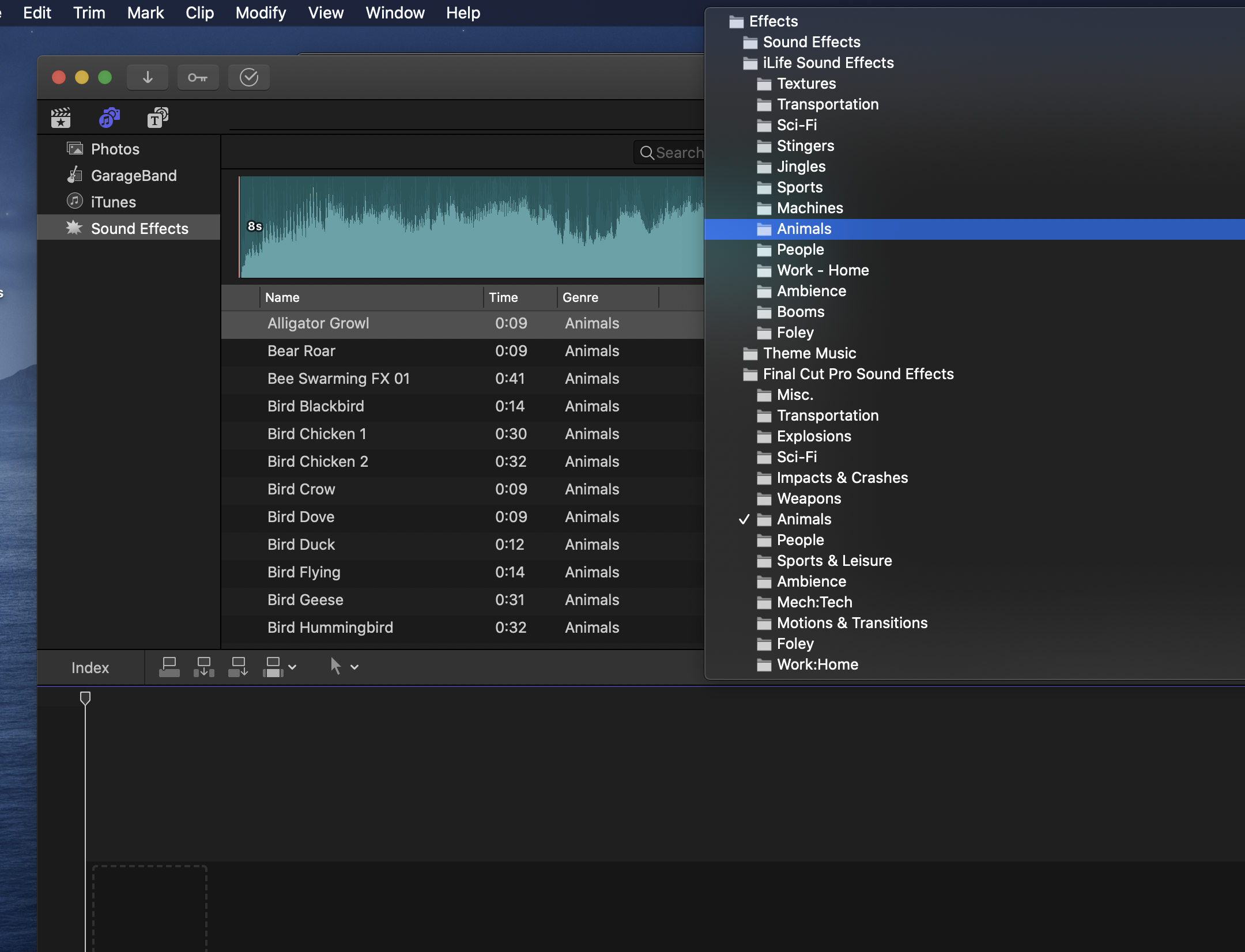Select checked Animals under Final Cut Pro Sound Effects
Image resolution: width=1245 pixels, height=952 pixels.
coord(803,520)
